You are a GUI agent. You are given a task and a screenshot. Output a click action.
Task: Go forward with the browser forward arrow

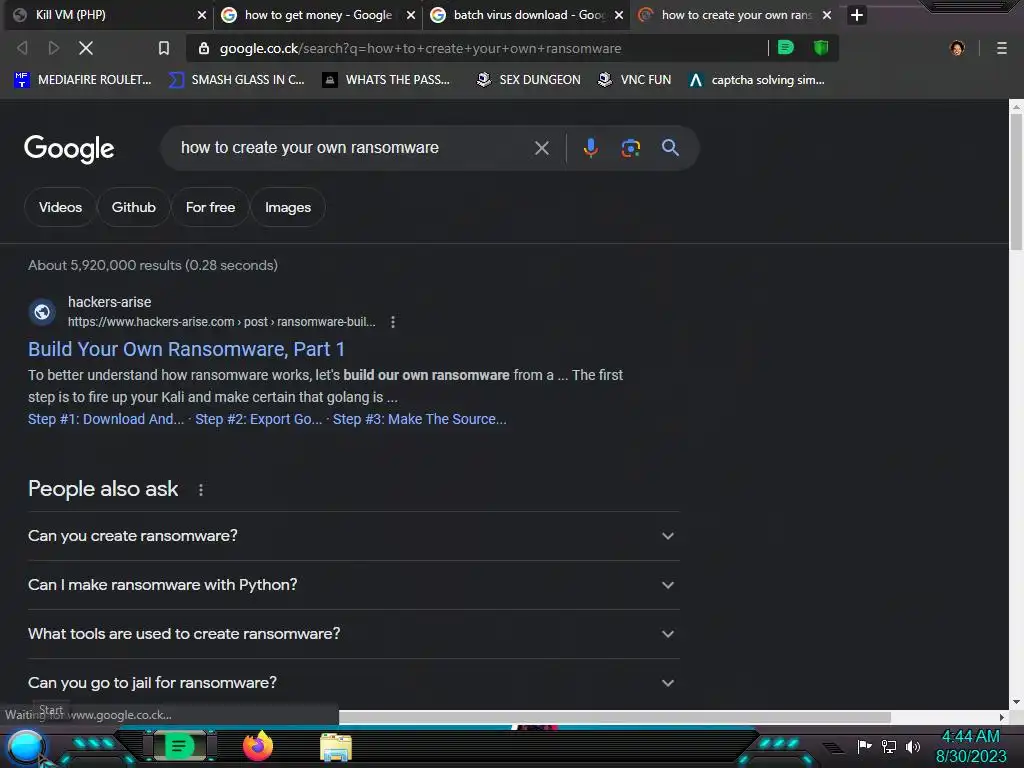(54, 48)
